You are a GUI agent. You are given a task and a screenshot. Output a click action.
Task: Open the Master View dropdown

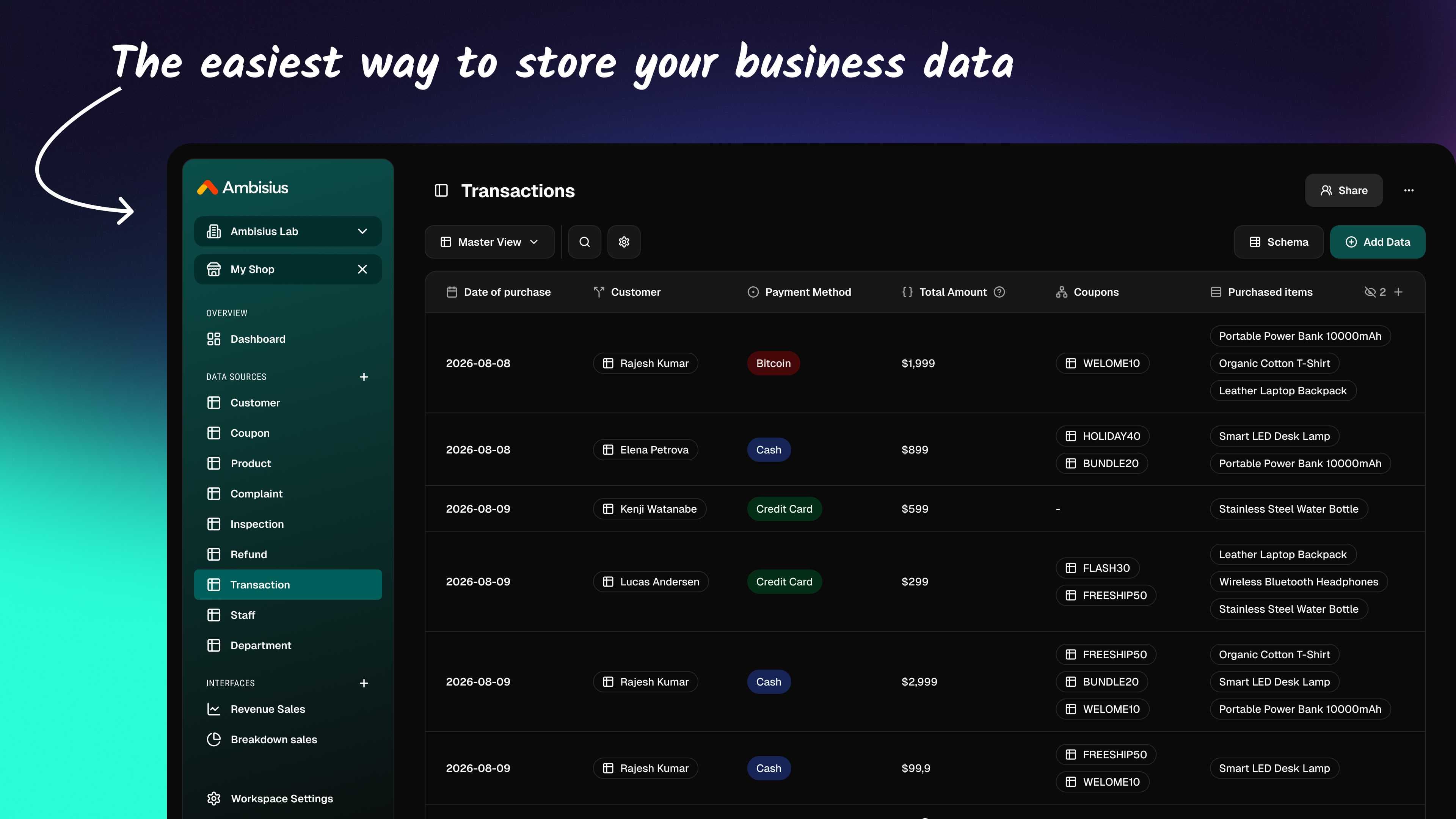[x=490, y=242]
